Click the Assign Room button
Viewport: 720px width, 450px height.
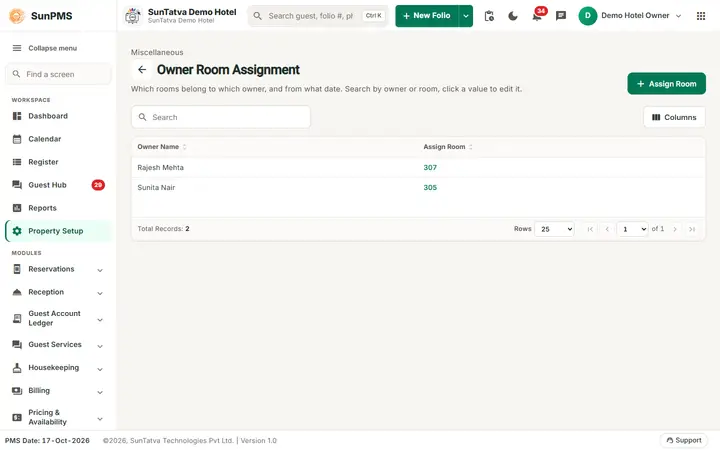click(666, 84)
